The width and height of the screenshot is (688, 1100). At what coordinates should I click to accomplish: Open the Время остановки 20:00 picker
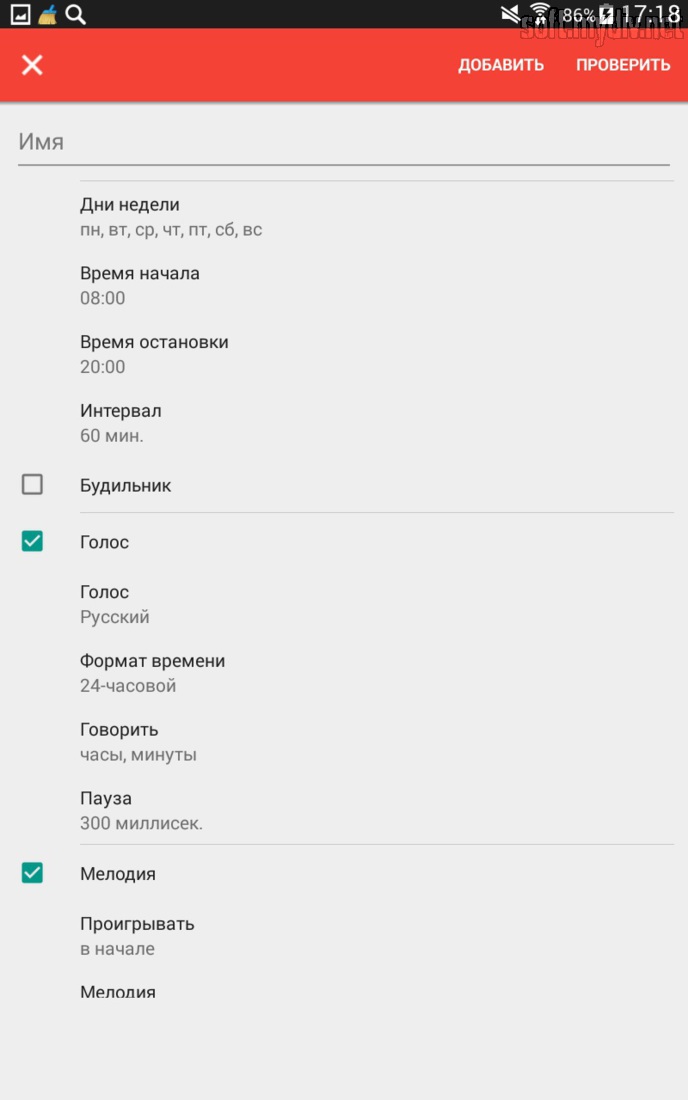344,354
